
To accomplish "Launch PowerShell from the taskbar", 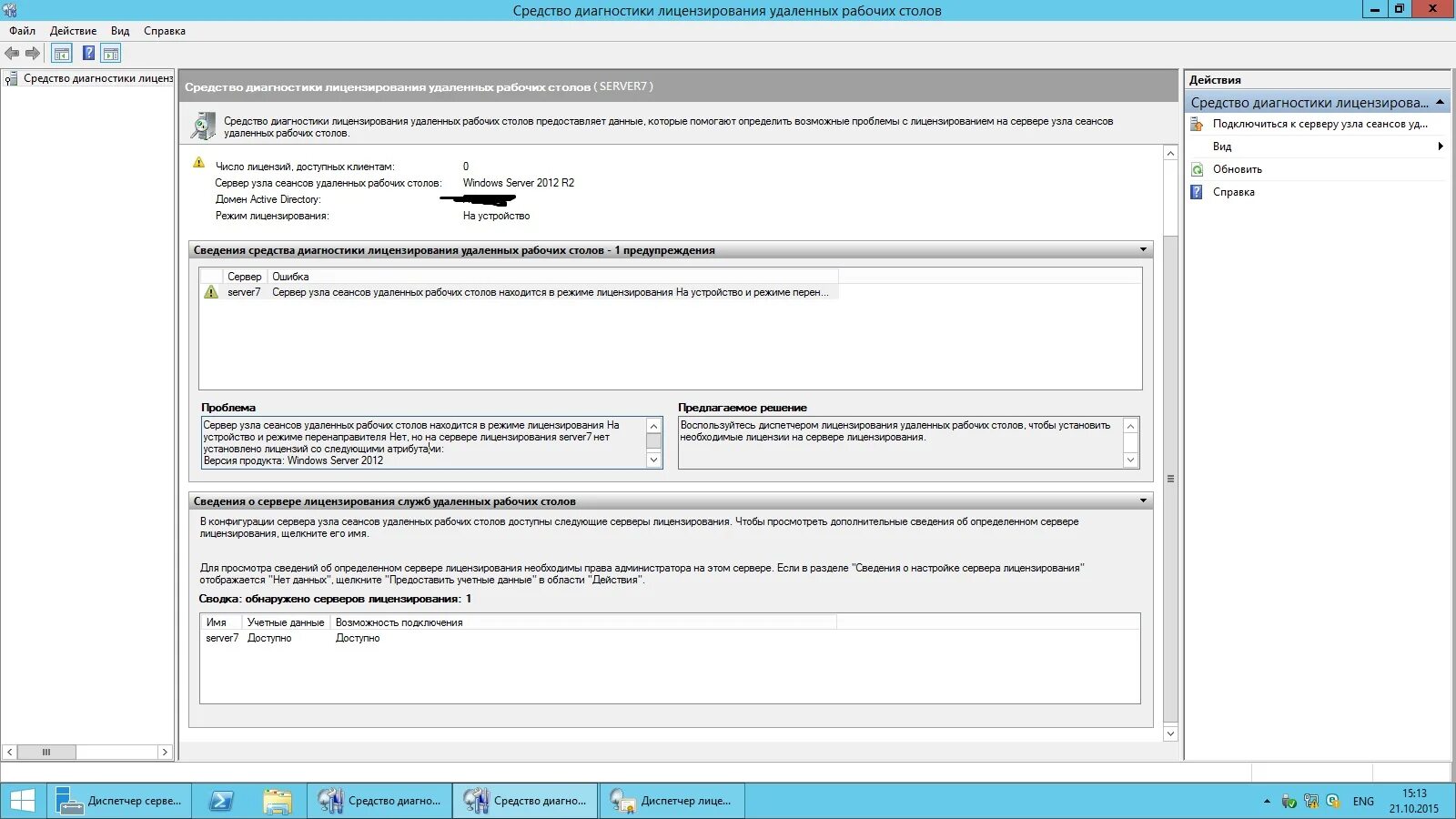I will (221, 801).
